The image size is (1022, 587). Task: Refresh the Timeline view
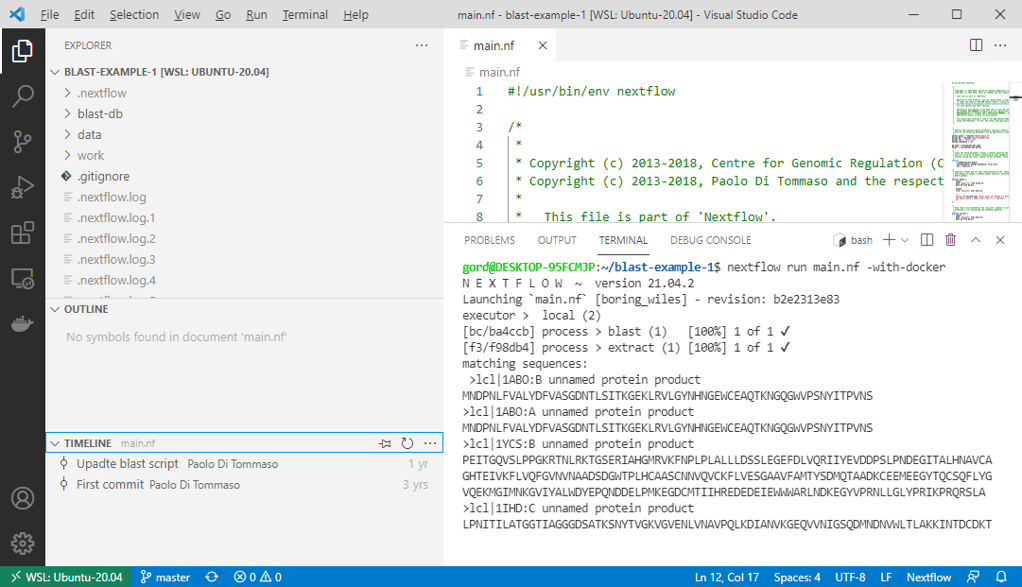409,443
